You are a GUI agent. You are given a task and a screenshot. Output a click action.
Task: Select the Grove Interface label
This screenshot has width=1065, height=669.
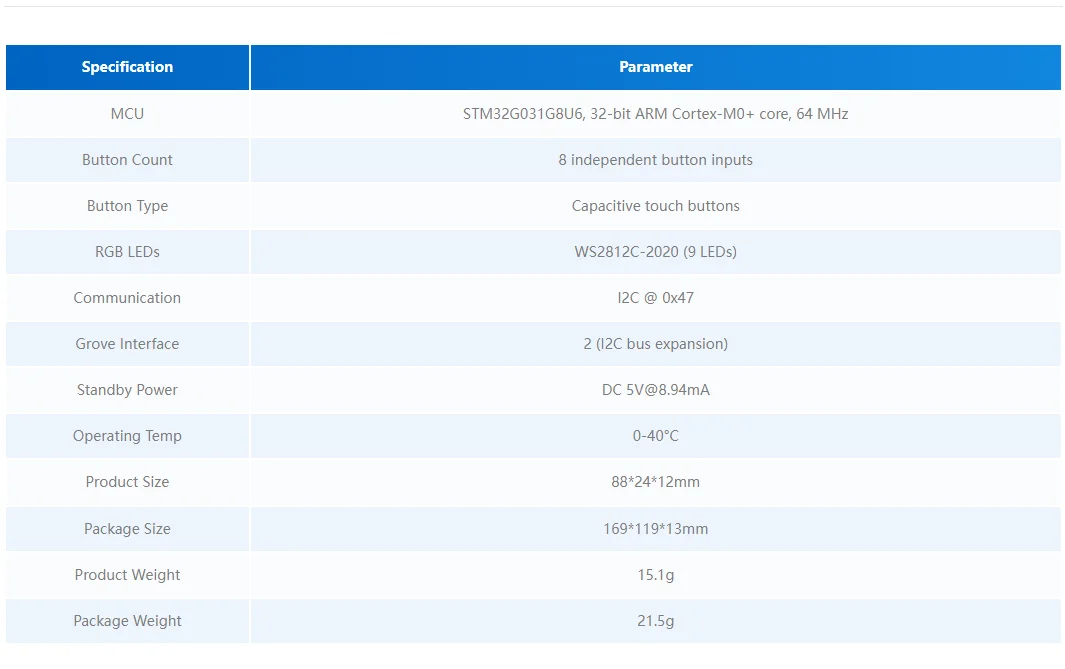(x=127, y=344)
